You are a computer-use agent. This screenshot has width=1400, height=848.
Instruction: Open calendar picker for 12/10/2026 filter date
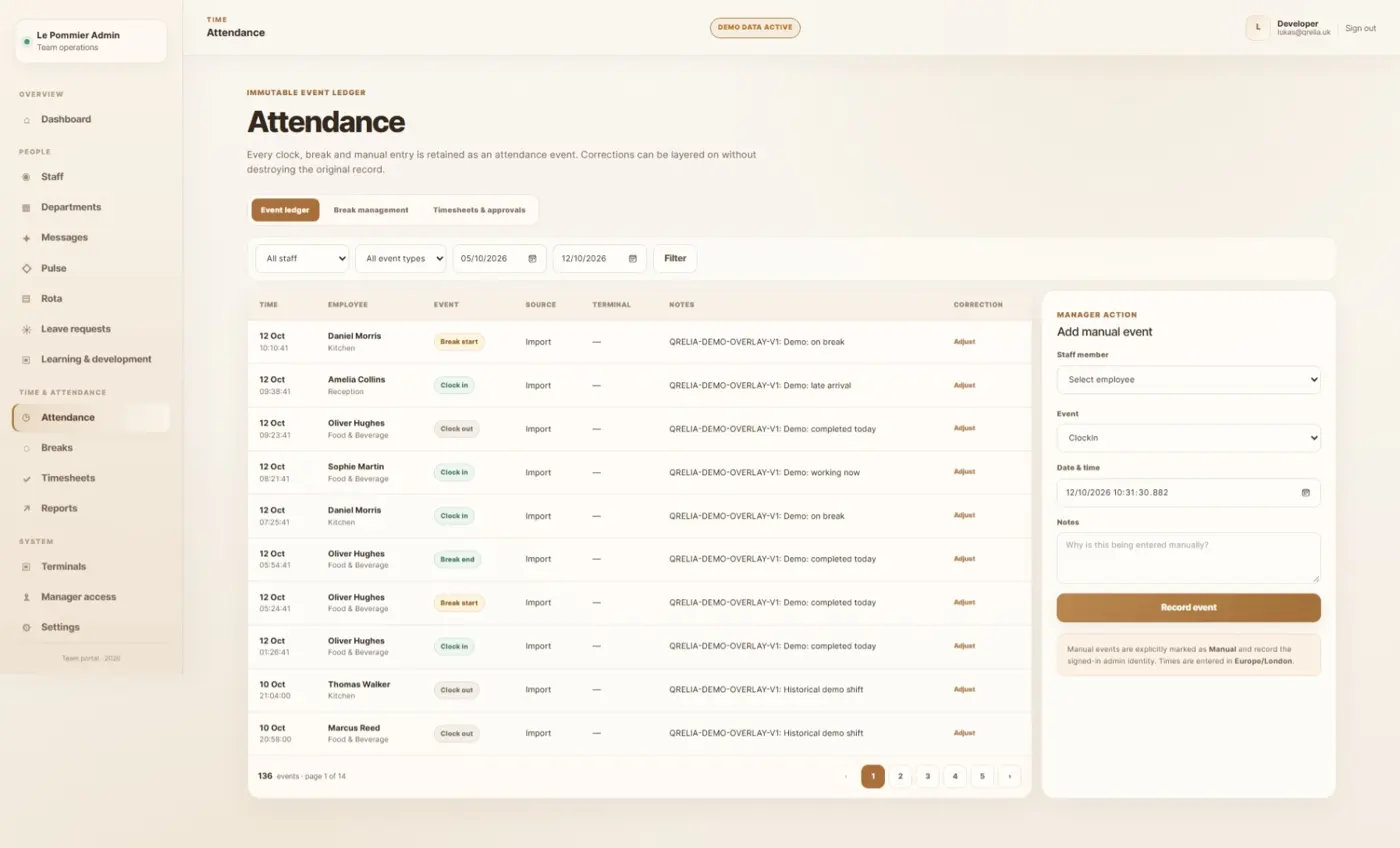pyautogui.click(x=632, y=259)
